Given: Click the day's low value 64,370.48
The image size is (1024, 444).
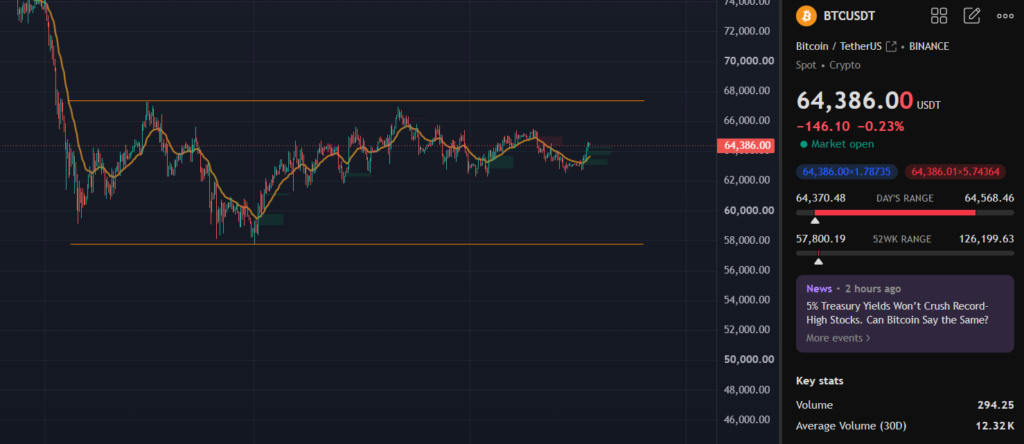Looking at the screenshot, I should click(821, 198).
